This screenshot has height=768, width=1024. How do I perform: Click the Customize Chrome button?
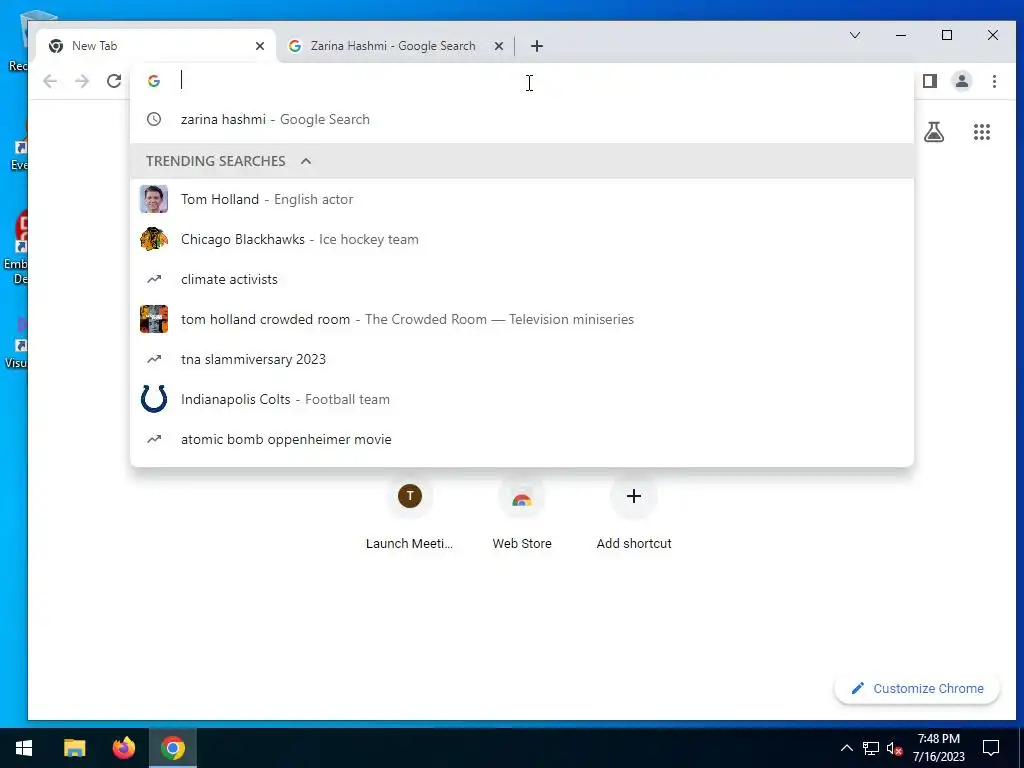point(917,688)
